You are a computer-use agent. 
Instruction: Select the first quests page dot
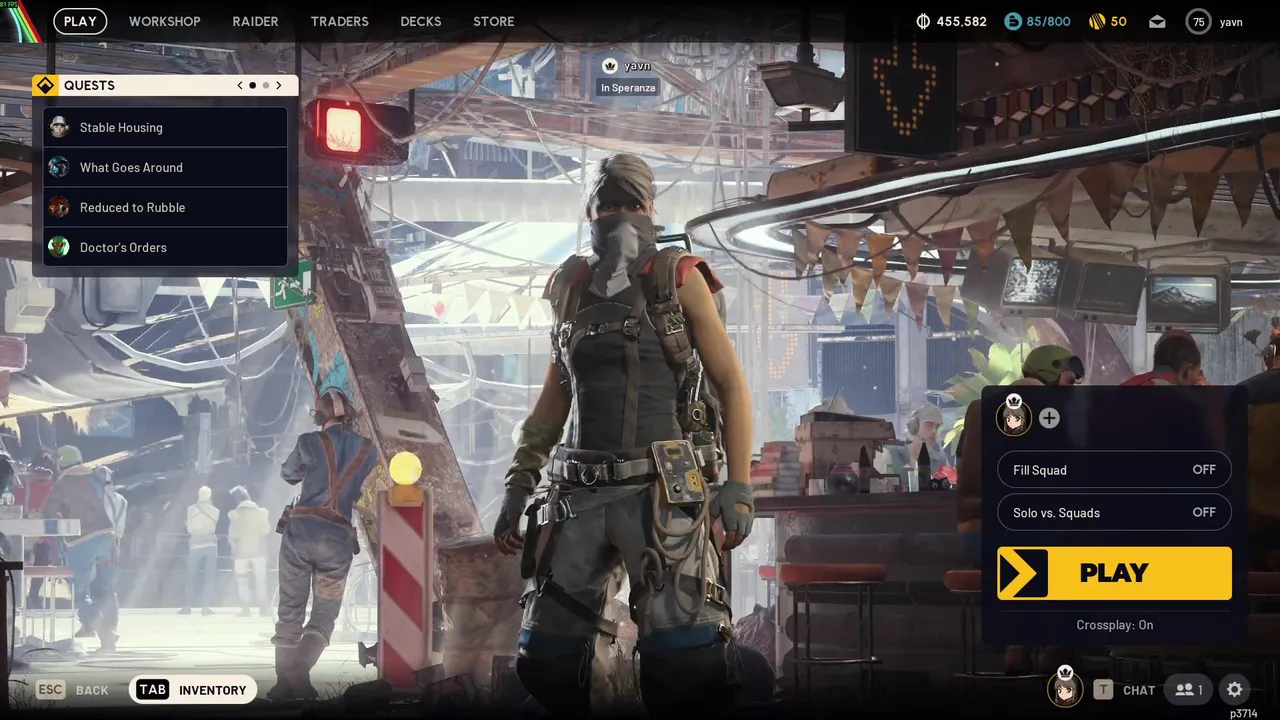point(252,85)
